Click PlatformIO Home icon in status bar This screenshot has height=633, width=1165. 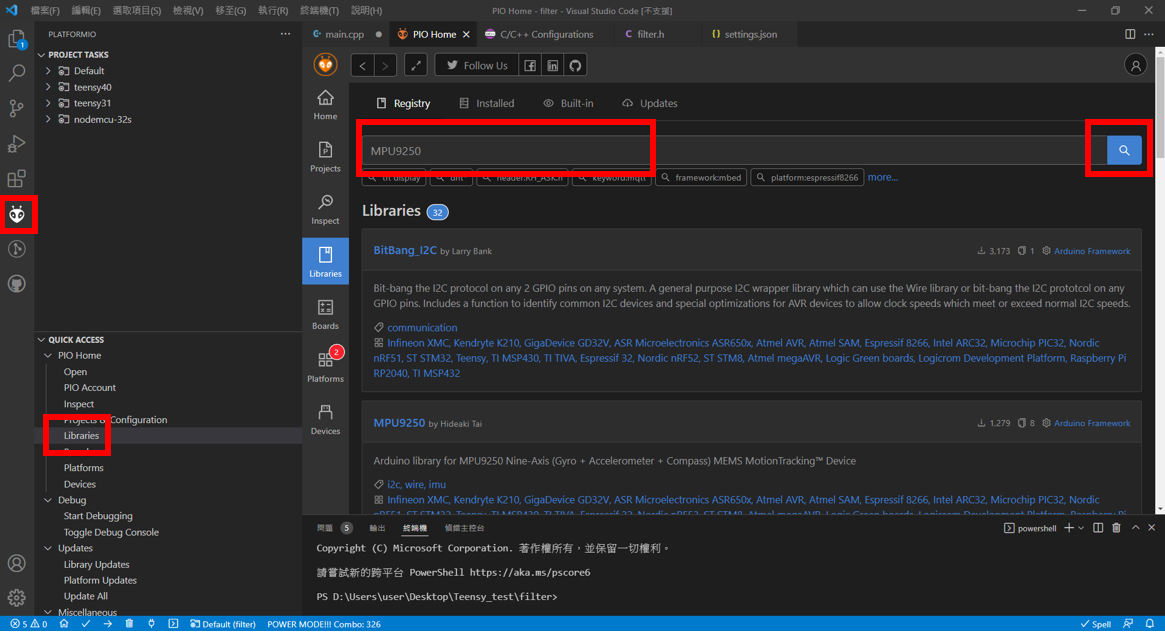[x=64, y=624]
